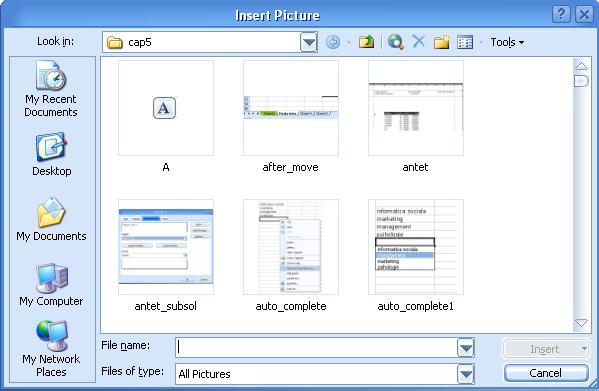The height and width of the screenshot is (391, 599).
Task: Expand the Look in folder dropdown
Action: coord(309,42)
